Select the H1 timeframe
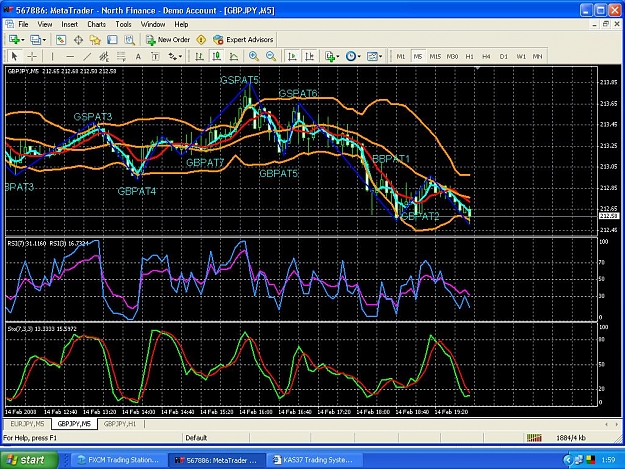The width and height of the screenshot is (625, 469). pyautogui.click(x=470, y=57)
